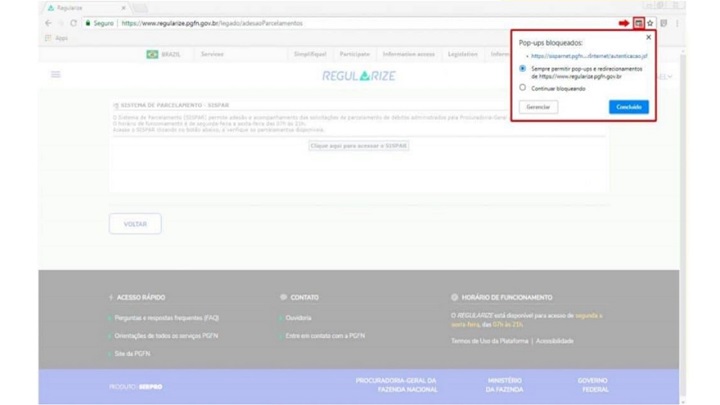Viewport: 720px width, 405px height.
Task: Click the REGULARIZE logo
Action: point(358,76)
